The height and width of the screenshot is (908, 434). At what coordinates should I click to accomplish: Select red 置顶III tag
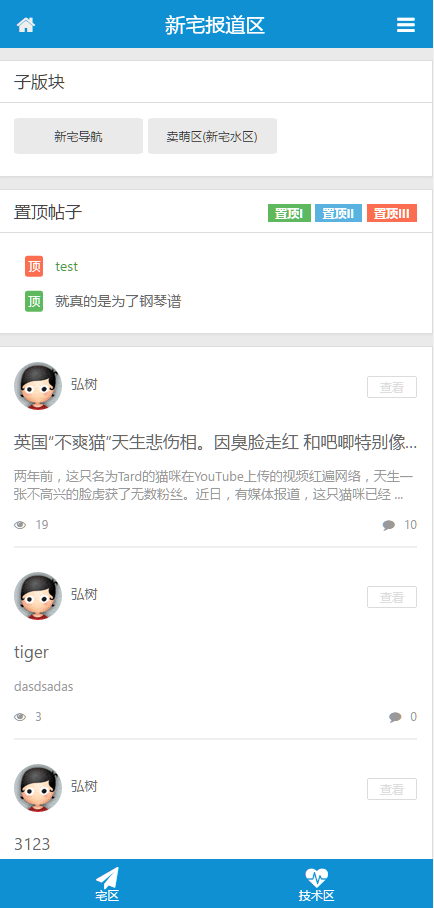tap(392, 213)
